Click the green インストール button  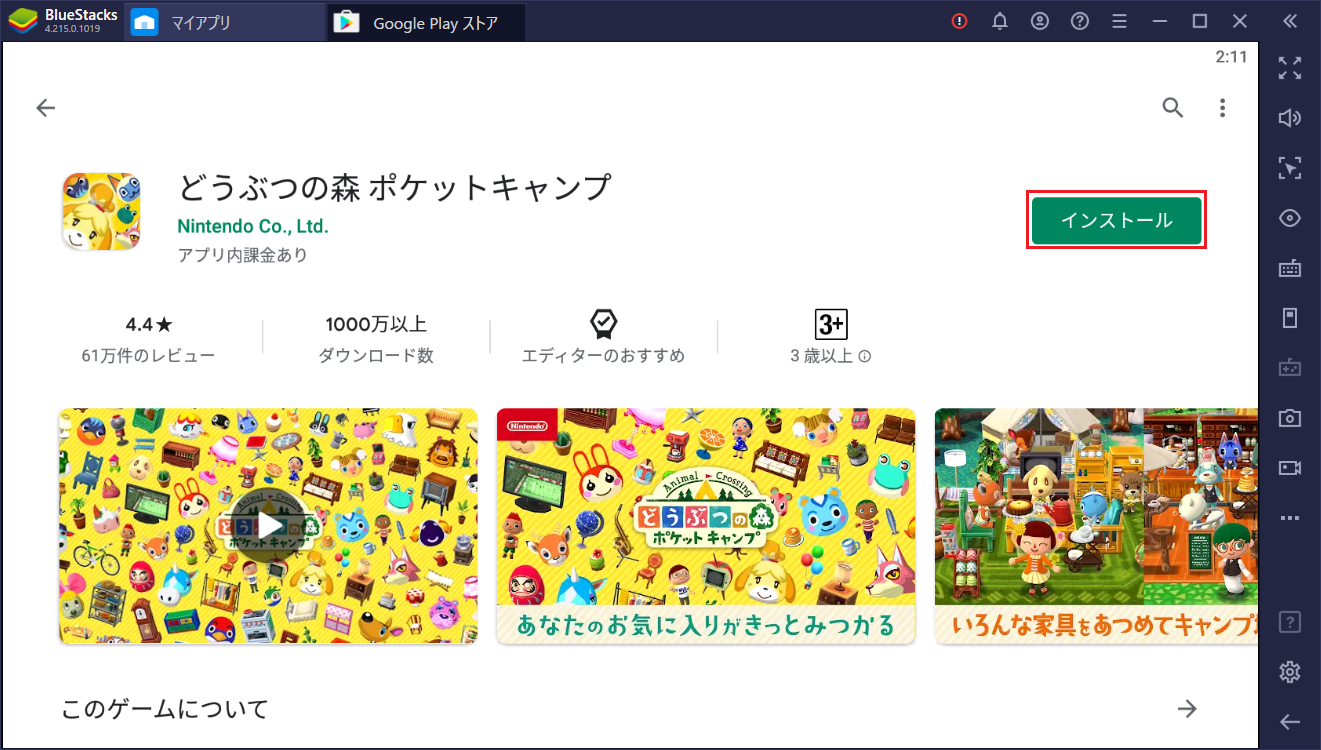pyautogui.click(x=1116, y=220)
